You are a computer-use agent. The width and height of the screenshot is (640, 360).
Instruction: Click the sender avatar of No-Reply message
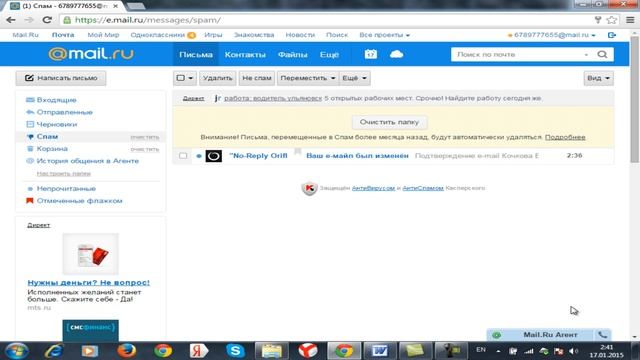(x=213, y=156)
